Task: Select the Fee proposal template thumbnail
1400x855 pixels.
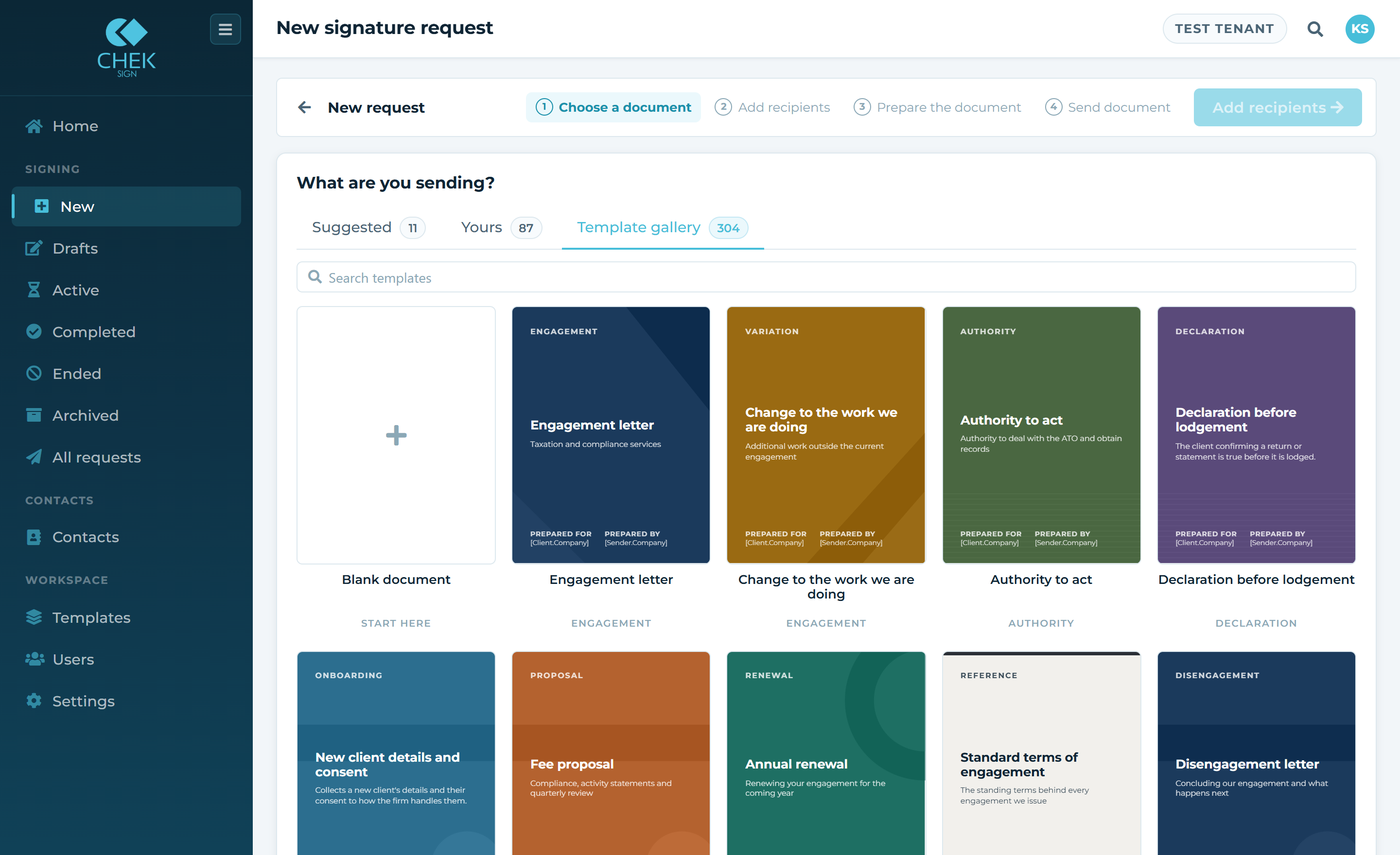Action: (x=611, y=753)
